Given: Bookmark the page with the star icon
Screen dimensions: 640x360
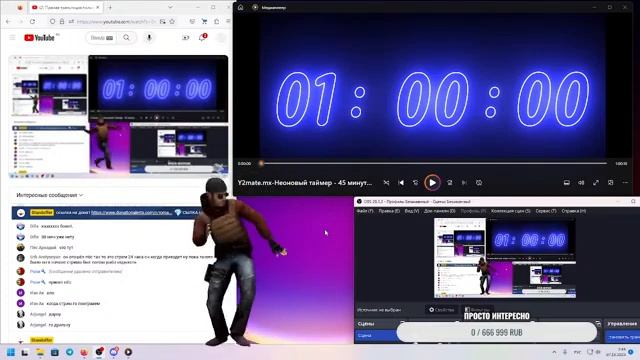Looking at the screenshot, I should (x=172, y=21).
